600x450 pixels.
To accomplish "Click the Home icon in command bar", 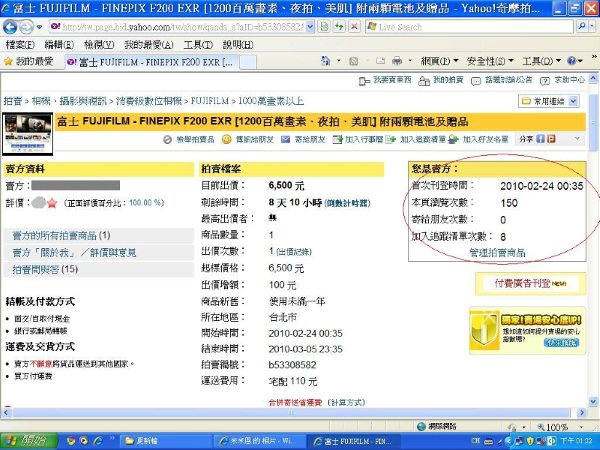I will coord(326,61).
